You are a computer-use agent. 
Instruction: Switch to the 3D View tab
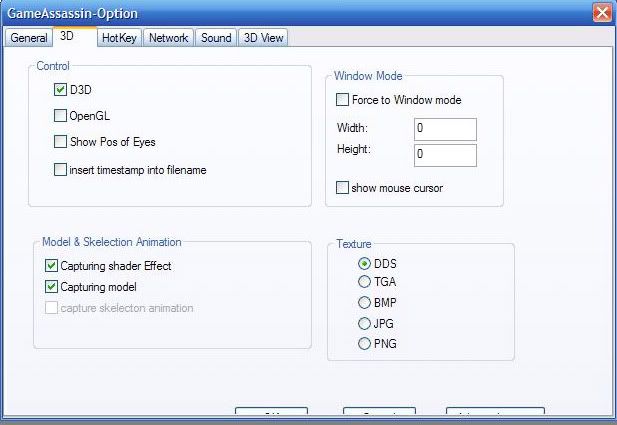point(263,38)
